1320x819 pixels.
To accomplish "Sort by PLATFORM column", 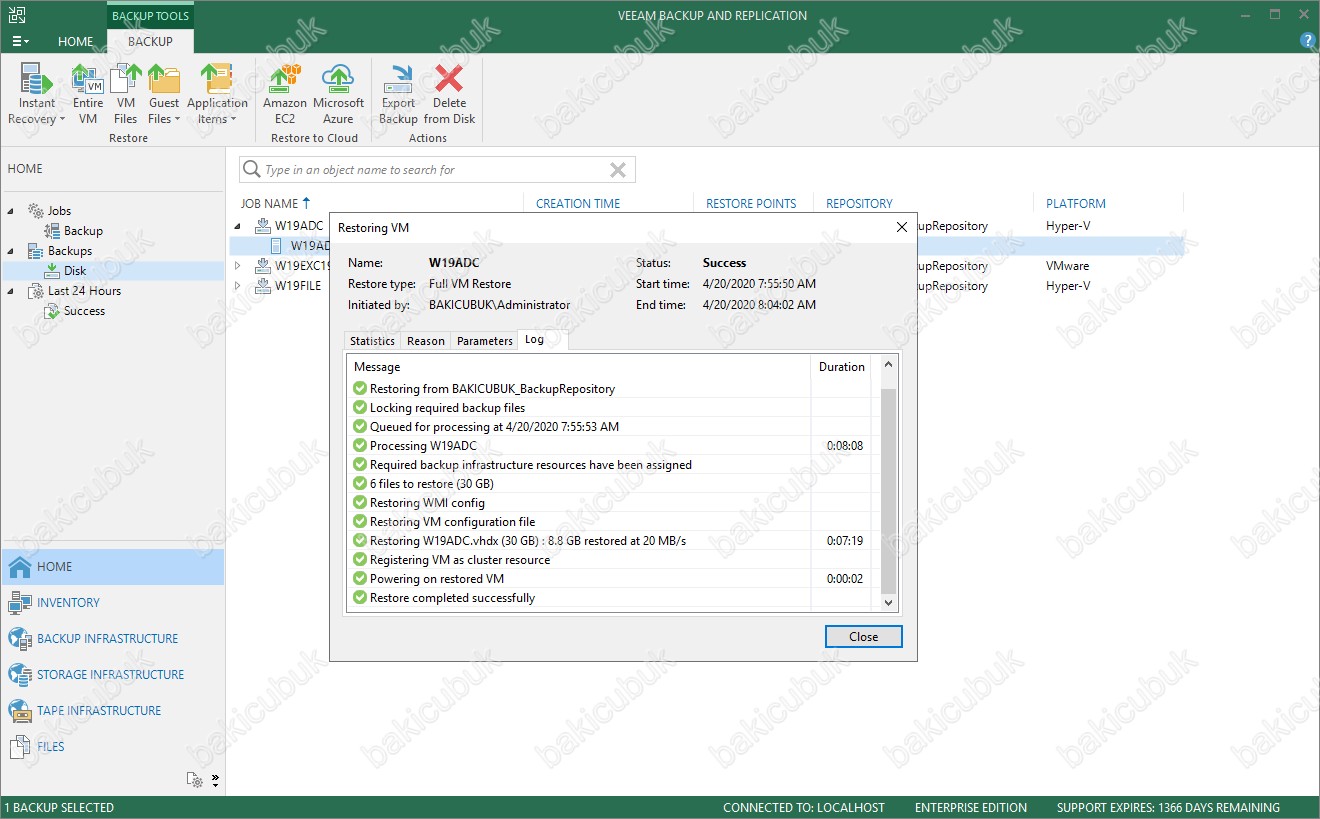I will click(x=1076, y=203).
